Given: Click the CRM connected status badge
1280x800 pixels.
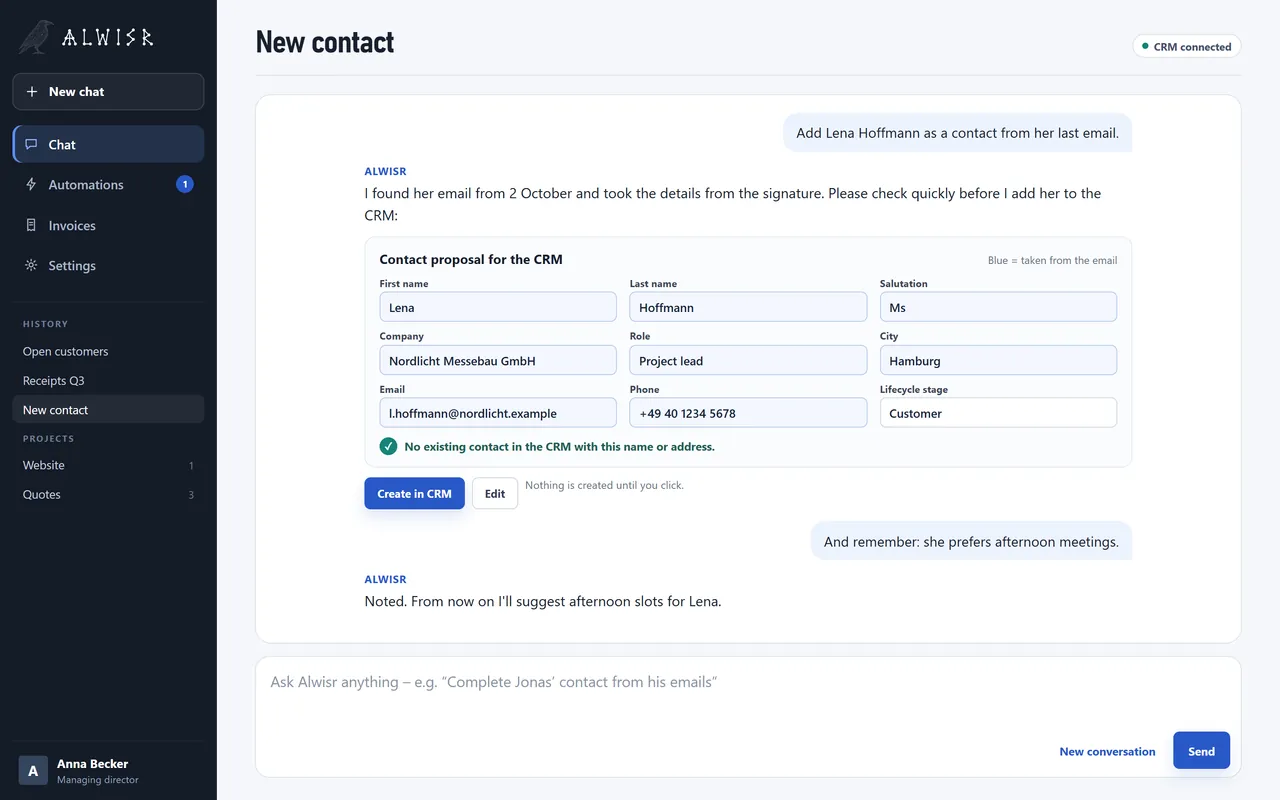Looking at the screenshot, I should pyautogui.click(x=1186, y=47).
